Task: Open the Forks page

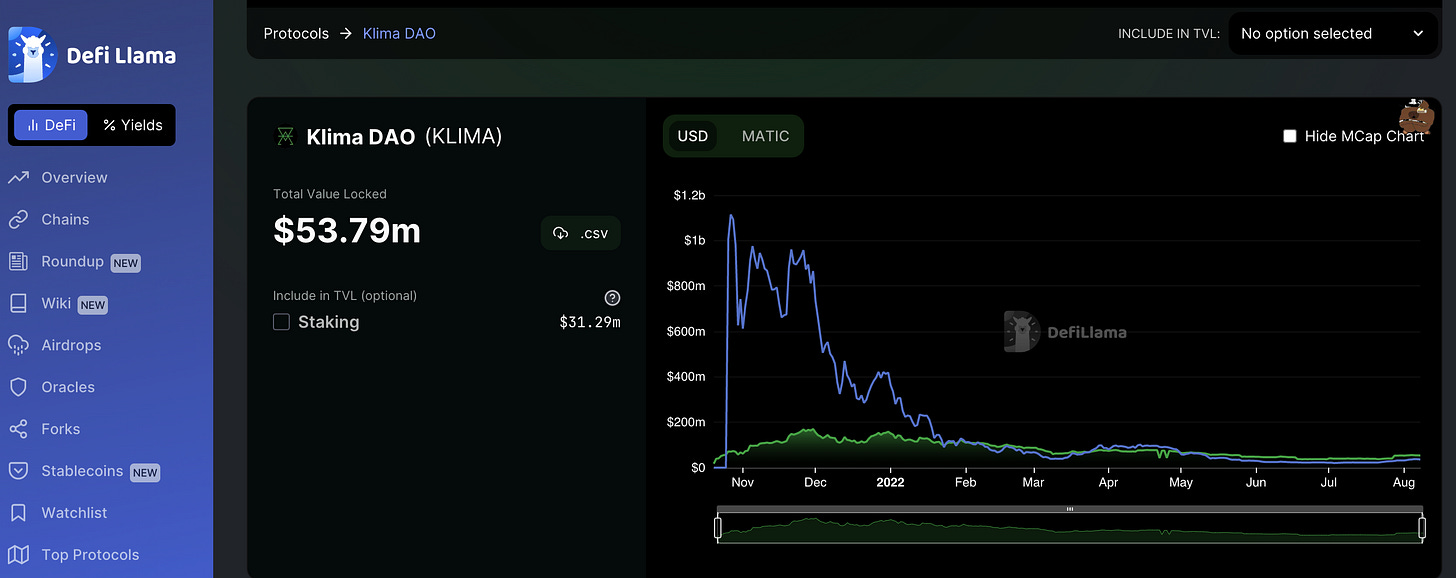Action: tap(60, 429)
